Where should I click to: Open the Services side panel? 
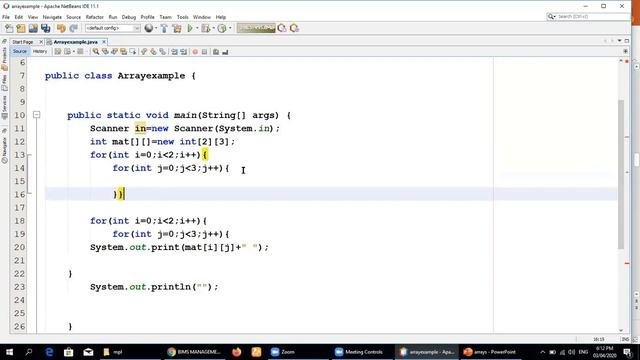point(4,107)
